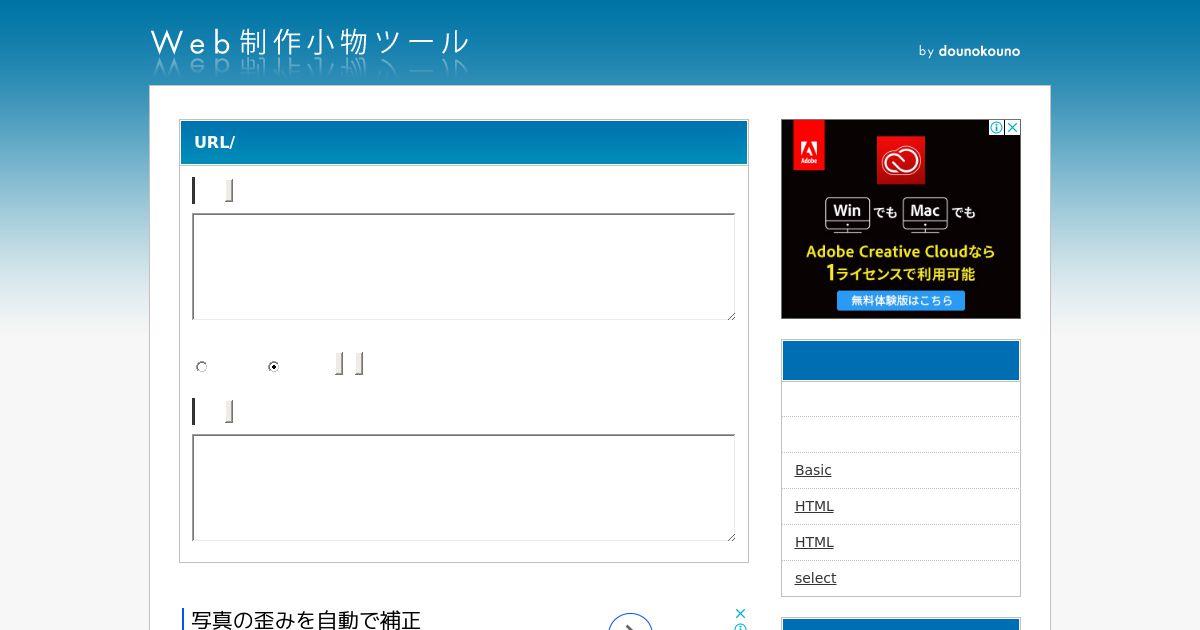Screen dimensions: 1200x630
Task: Close the Adobe ad with X icon
Action: coord(1012,127)
